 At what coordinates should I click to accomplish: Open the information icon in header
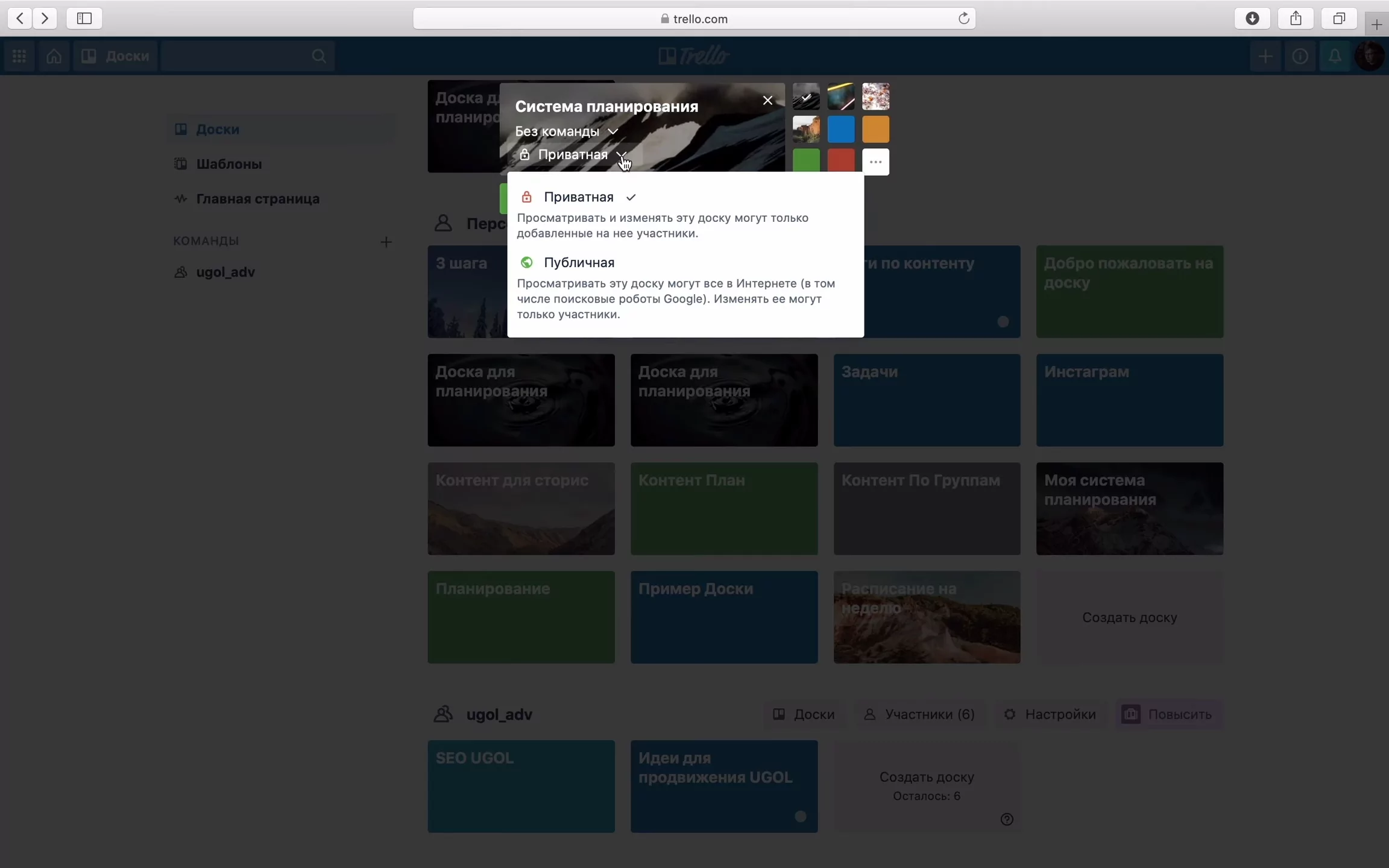point(1300,56)
